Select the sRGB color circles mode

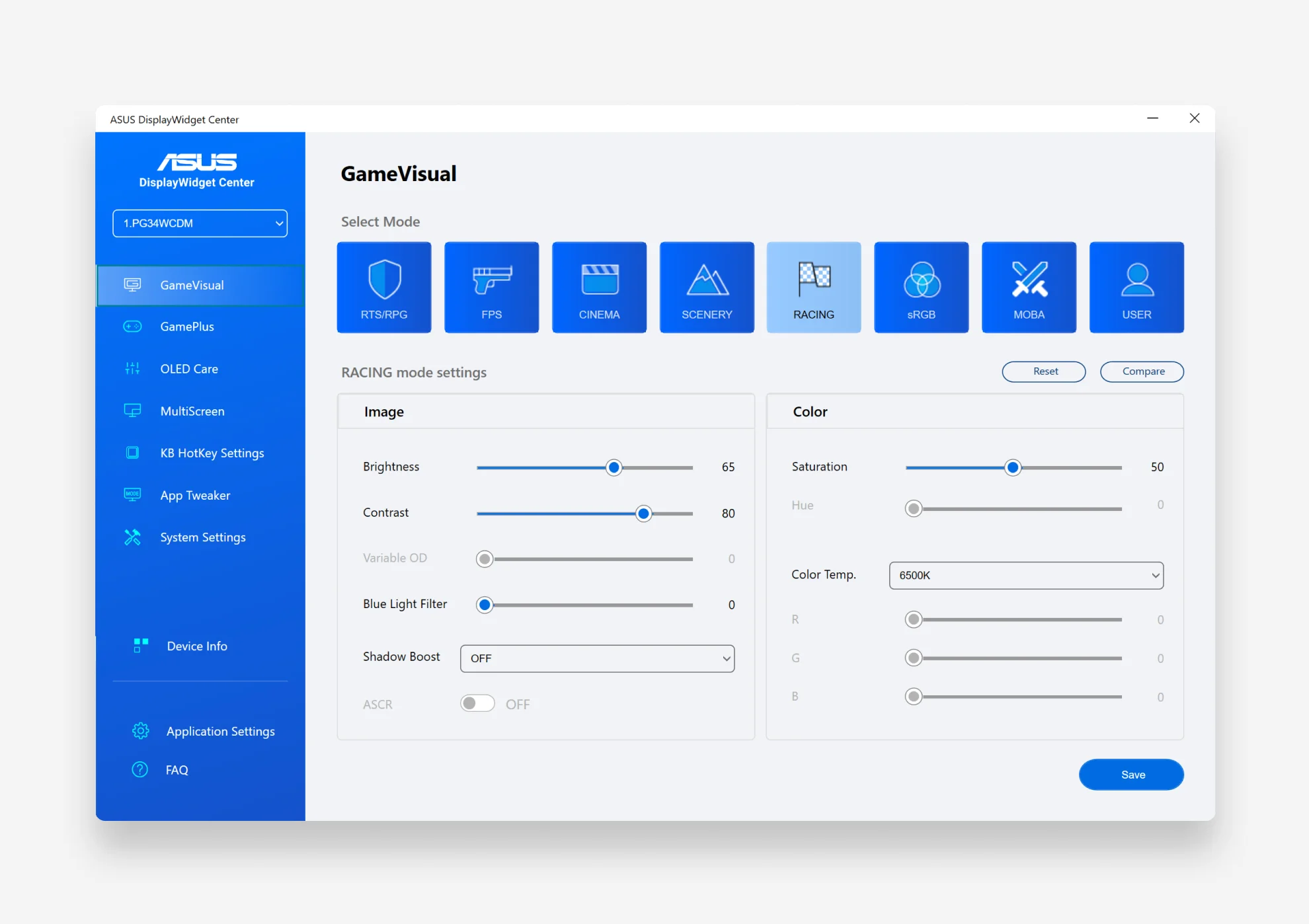click(921, 287)
